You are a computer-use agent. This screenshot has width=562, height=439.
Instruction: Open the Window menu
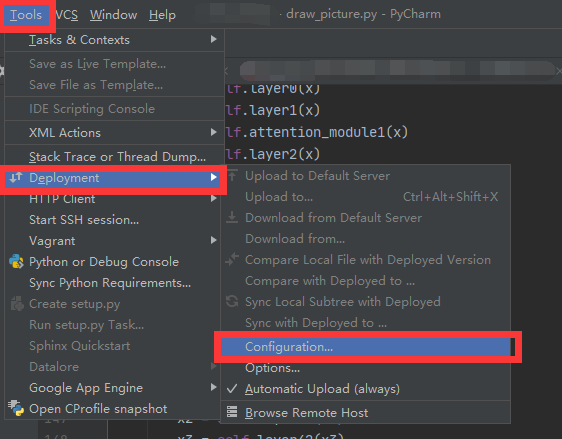[x=113, y=15]
